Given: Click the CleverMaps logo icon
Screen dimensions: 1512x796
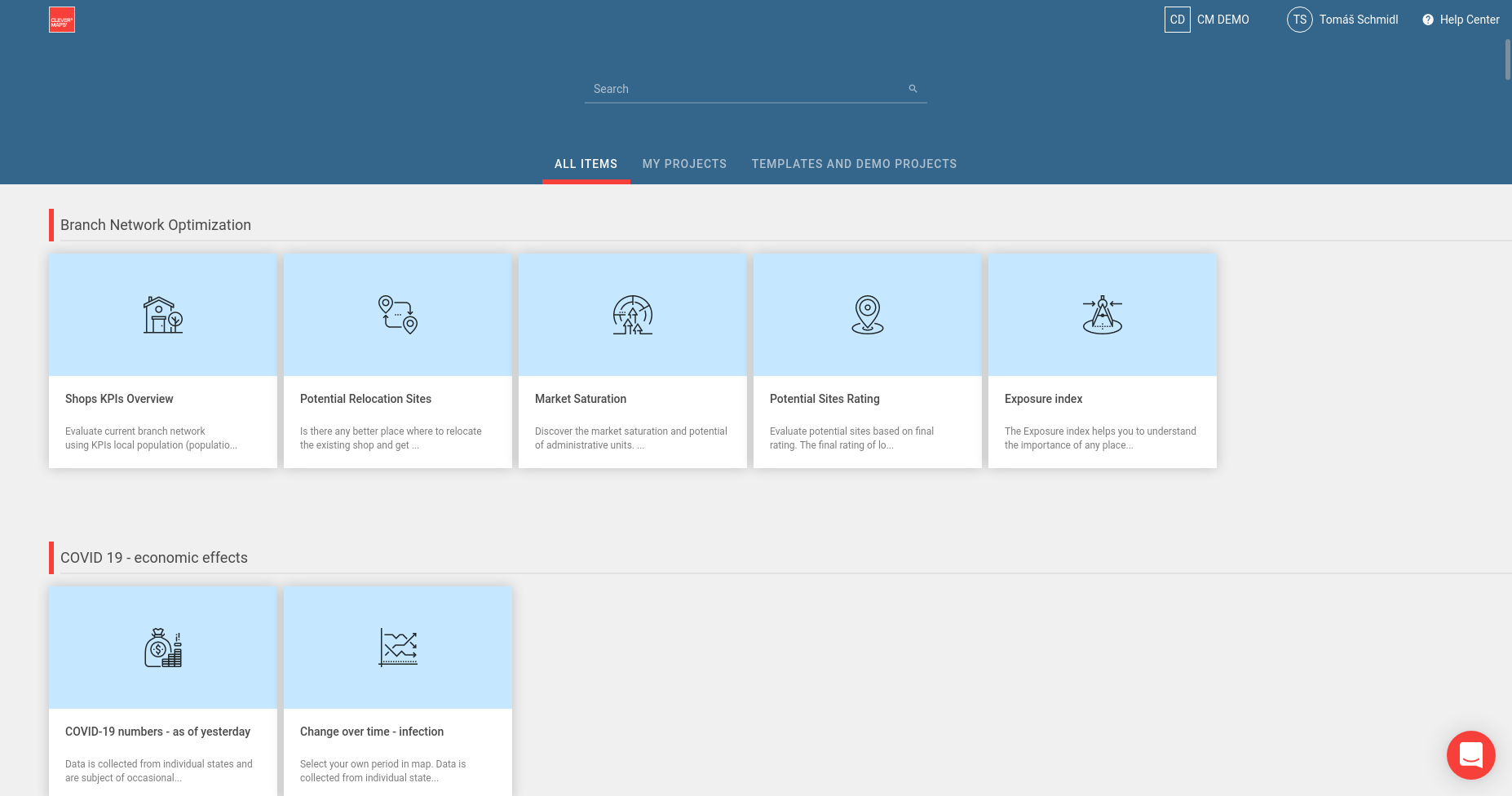Looking at the screenshot, I should [62, 20].
